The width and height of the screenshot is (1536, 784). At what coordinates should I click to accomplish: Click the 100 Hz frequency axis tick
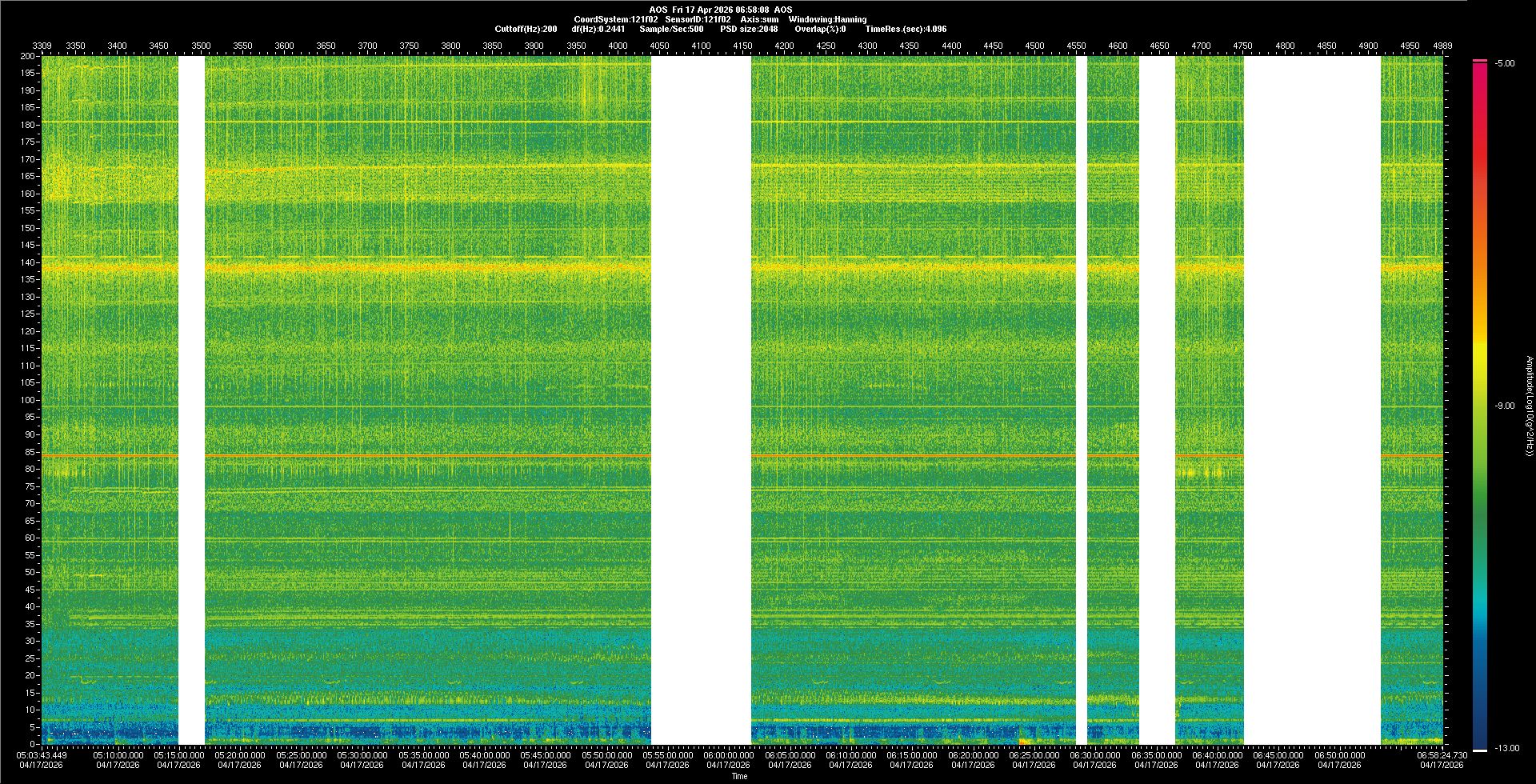click(x=28, y=400)
